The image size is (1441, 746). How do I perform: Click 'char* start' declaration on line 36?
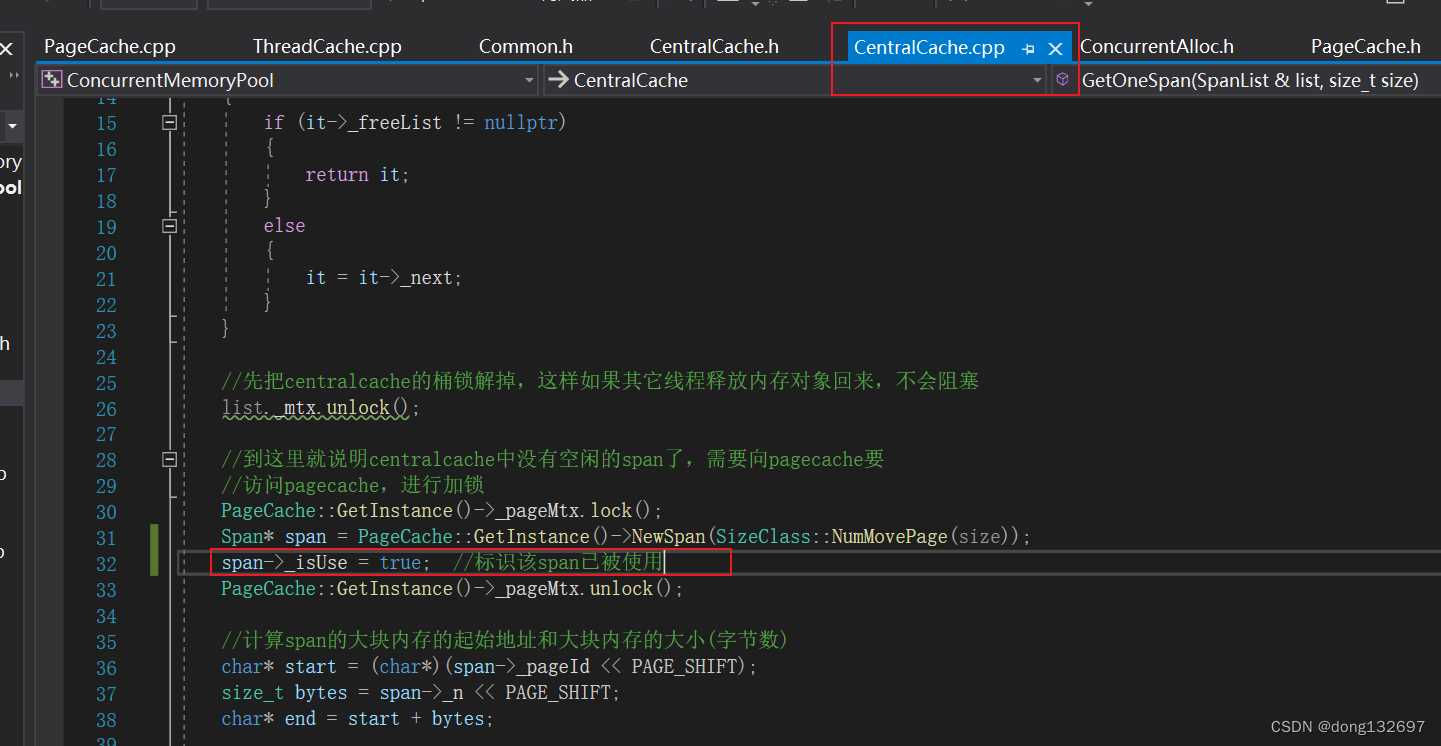click(x=279, y=668)
